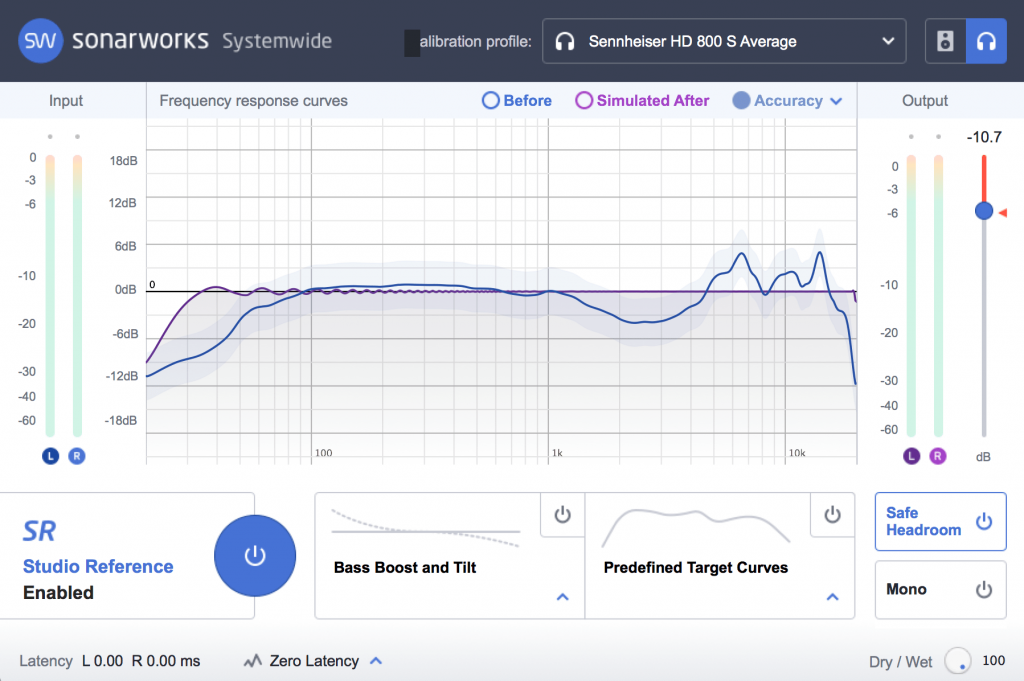
Task: Select the headphone output mode icon
Action: pyautogui.click(x=986, y=41)
